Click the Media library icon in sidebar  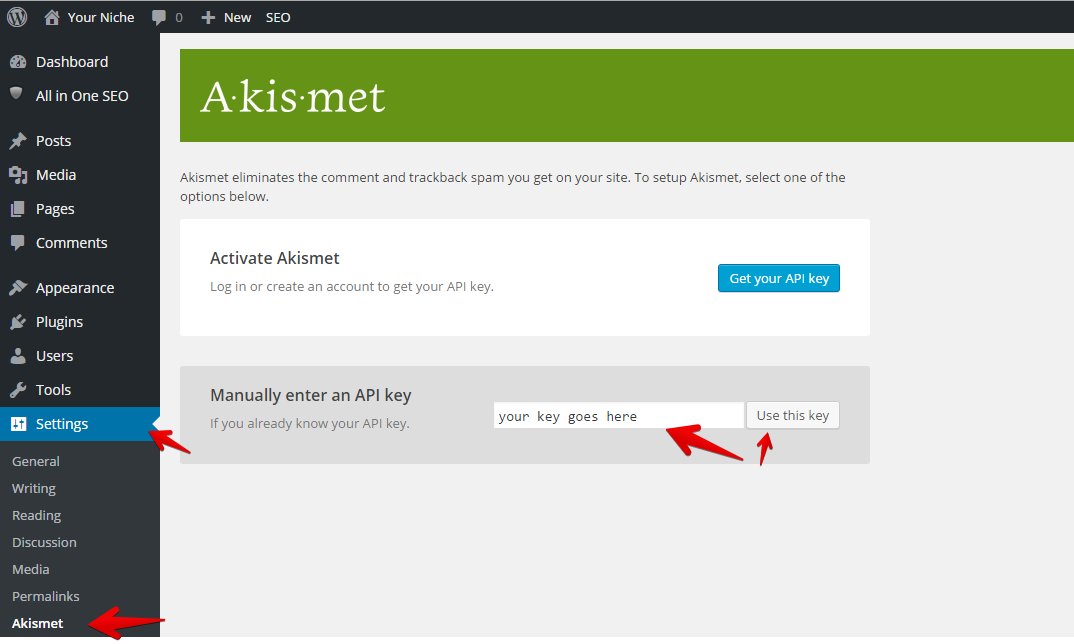(18, 175)
